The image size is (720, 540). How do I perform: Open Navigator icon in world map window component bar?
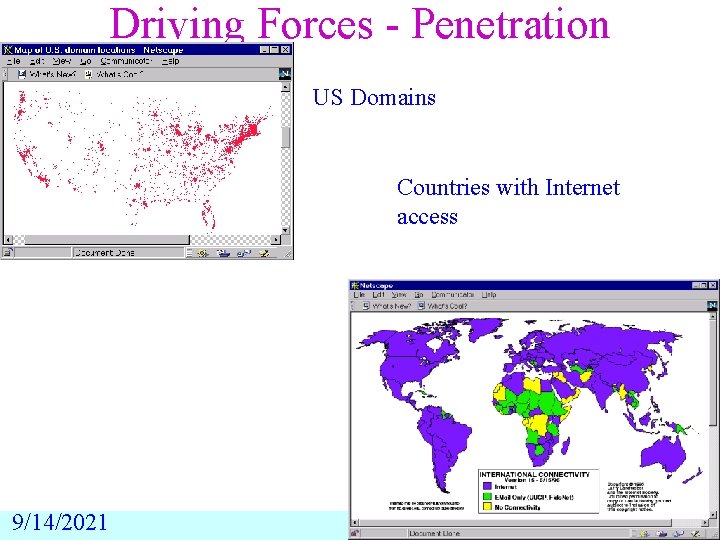pos(644,534)
